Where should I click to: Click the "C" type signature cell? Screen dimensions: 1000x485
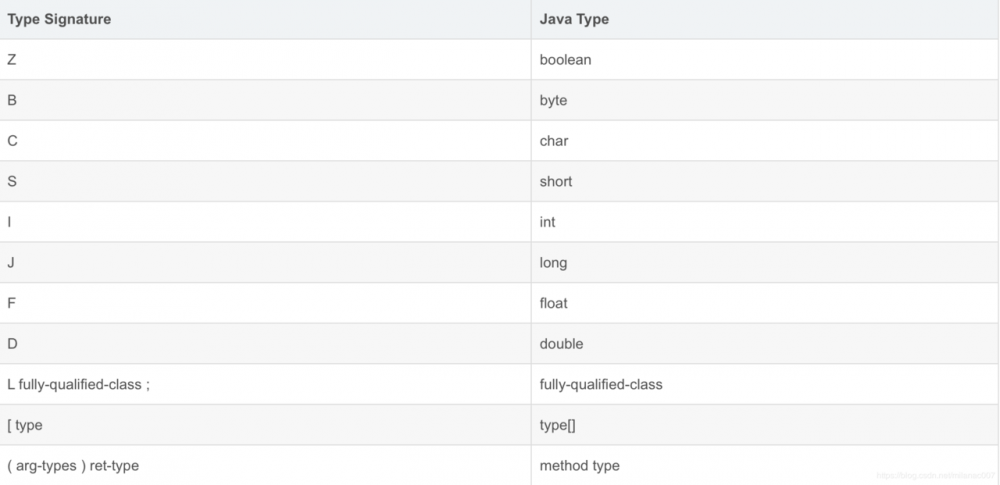click(x=12, y=141)
